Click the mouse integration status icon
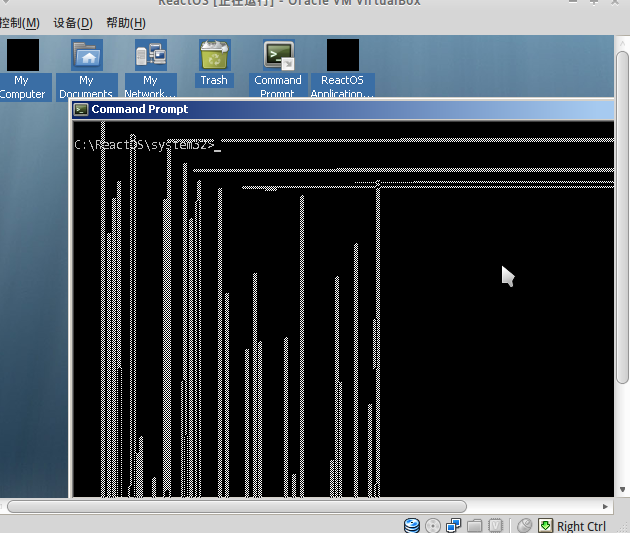 click(524, 525)
